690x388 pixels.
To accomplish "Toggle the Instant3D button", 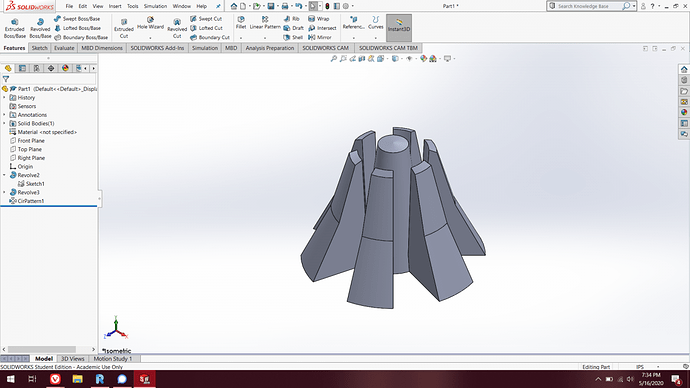I will coord(399,28).
